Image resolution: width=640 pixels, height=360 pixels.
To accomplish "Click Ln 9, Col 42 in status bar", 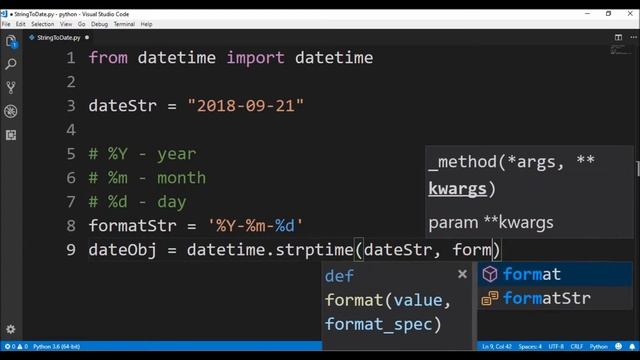I will click(497, 347).
